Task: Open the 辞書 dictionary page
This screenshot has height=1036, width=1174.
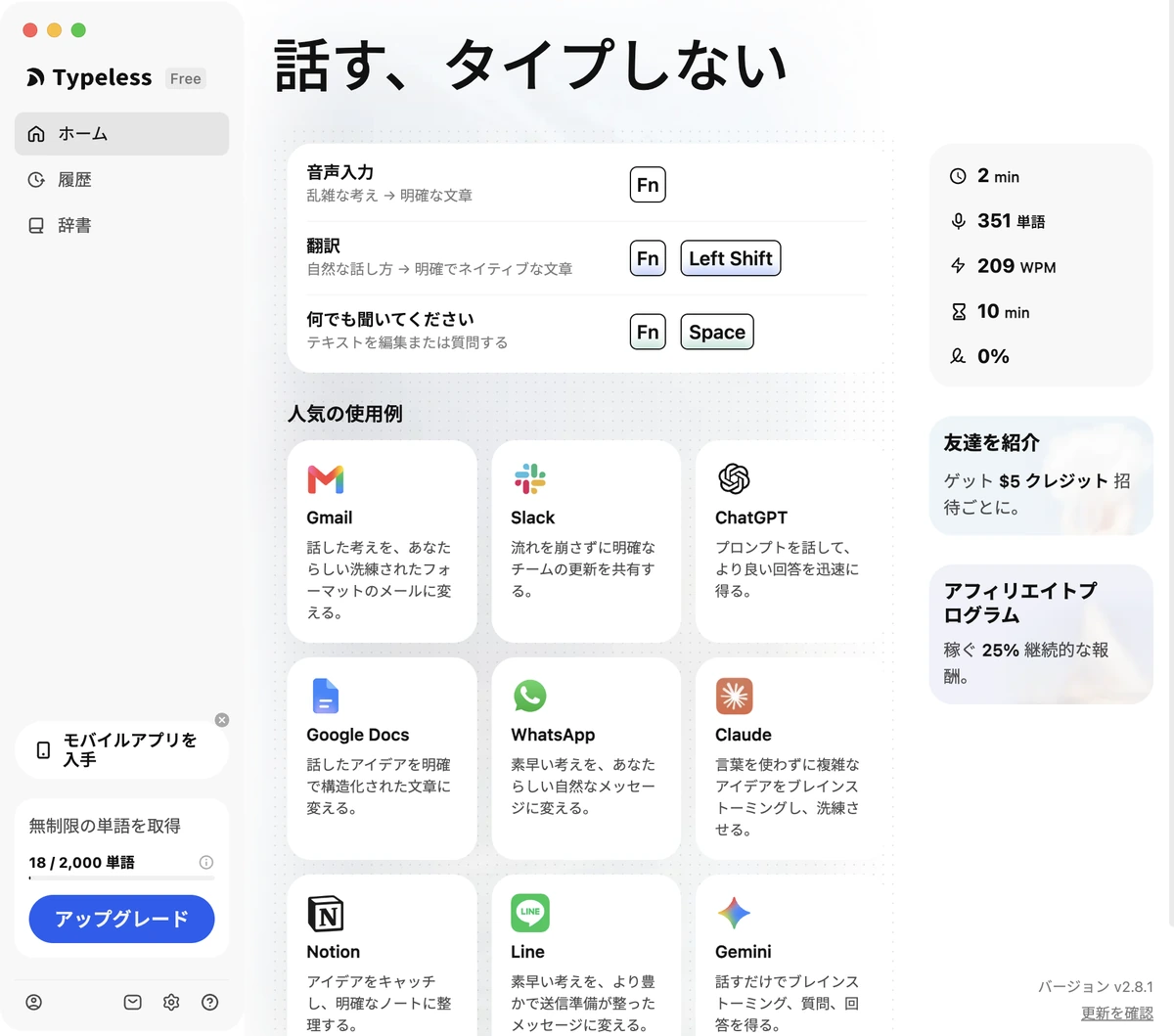Action: [121, 226]
